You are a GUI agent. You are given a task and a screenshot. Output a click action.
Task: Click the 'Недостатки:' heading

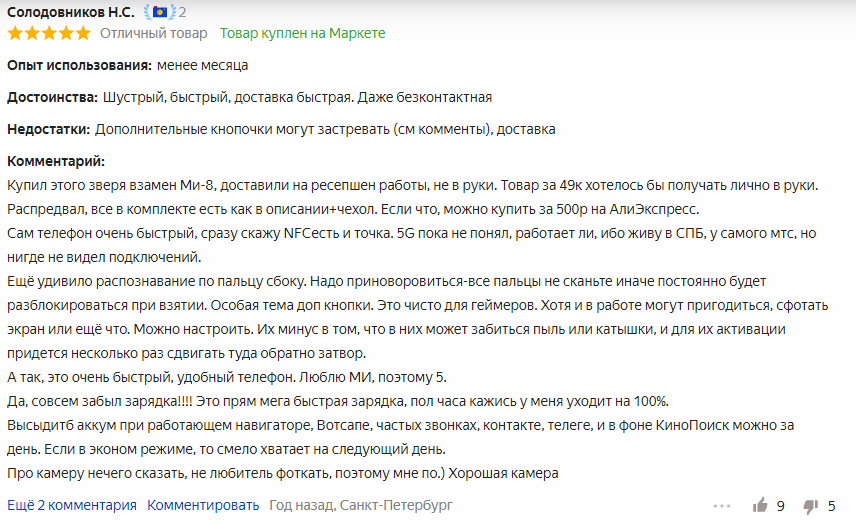point(49,129)
